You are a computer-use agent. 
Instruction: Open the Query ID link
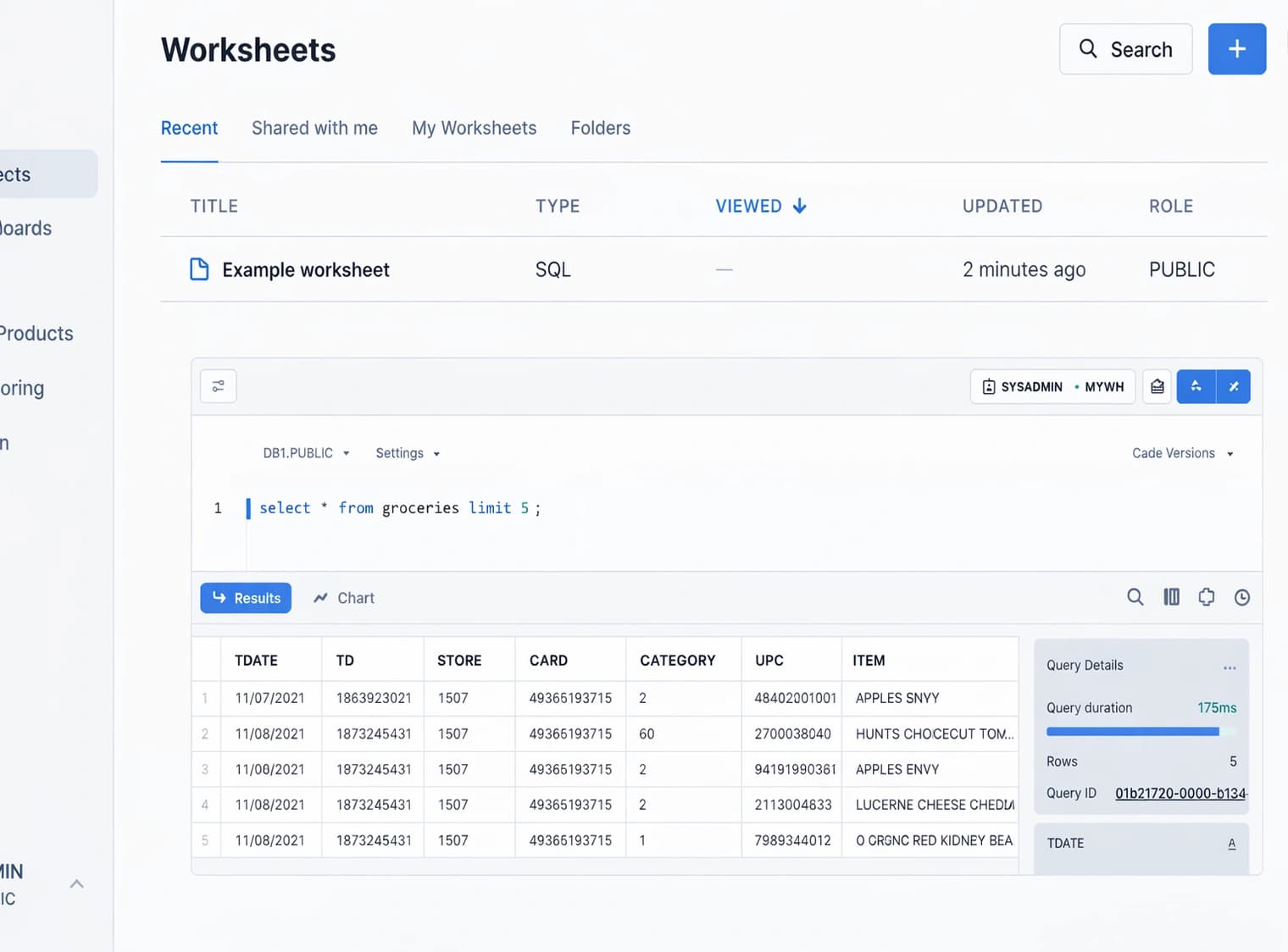pos(1180,794)
